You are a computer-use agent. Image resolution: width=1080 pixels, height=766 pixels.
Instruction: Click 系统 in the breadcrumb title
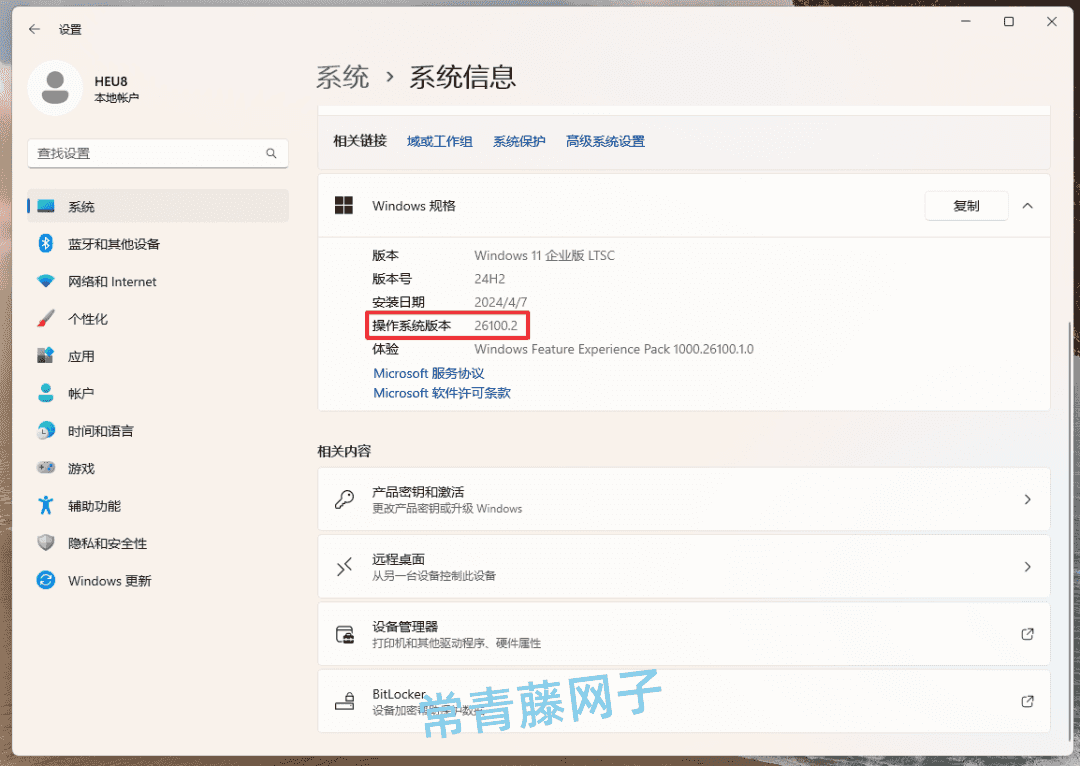[x=343, y=77]
